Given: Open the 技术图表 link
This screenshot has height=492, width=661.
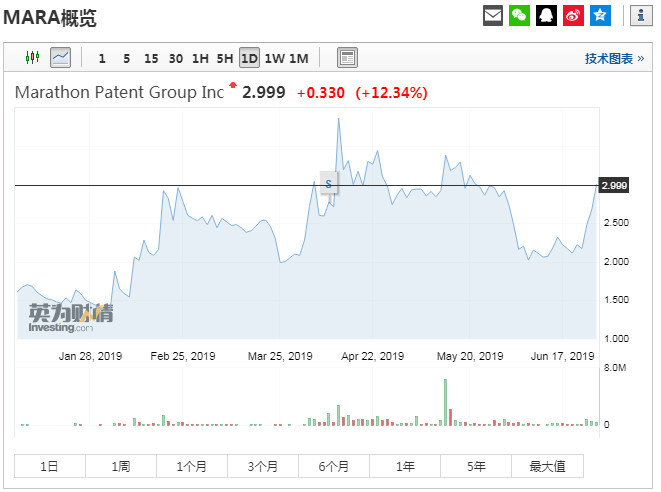Looking at the screenshot, I should pos(614,58).
